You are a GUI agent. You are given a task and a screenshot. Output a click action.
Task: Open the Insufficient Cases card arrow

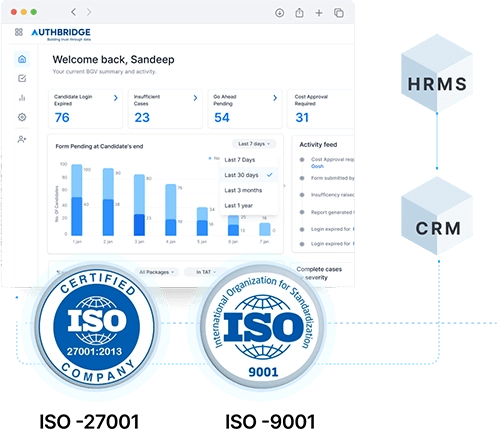(x=195, y=98)
